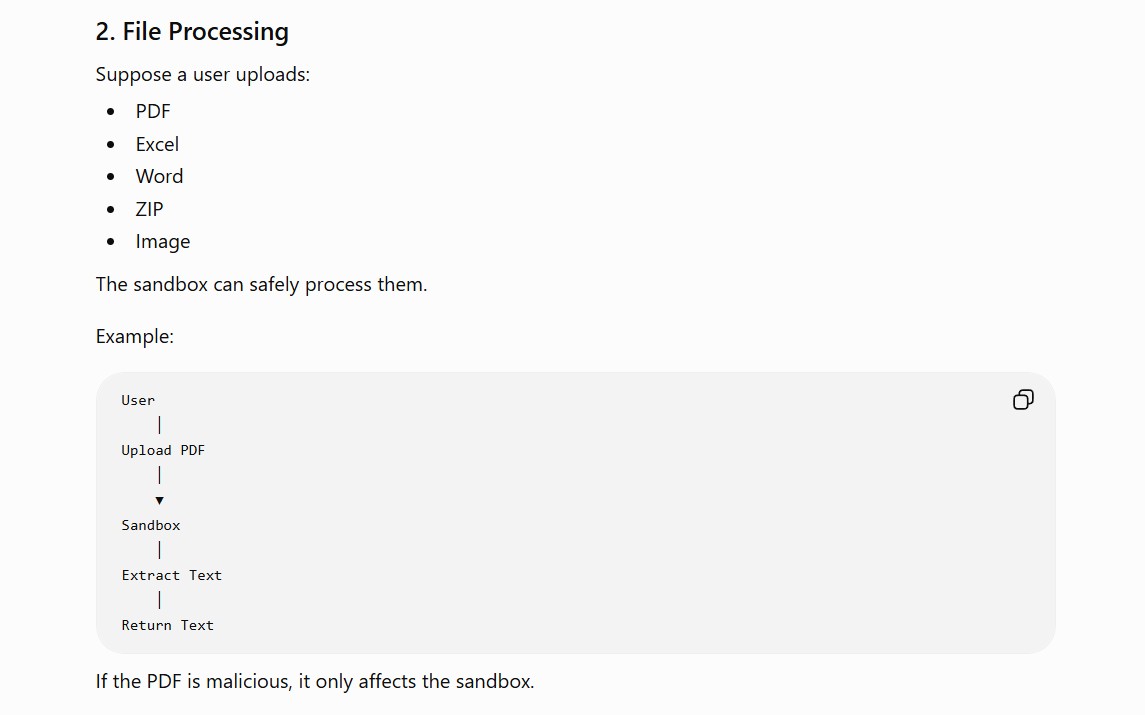This screenshot has width=1145, height=715.
Task: Select the PDF bullet item
Action: point(153,111)
